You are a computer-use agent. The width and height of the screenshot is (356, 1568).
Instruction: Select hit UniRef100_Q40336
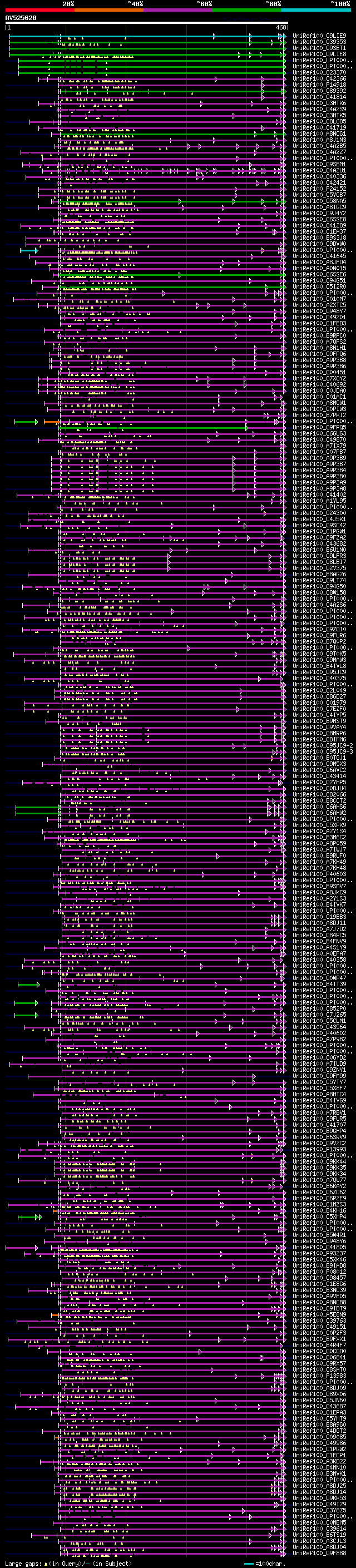point(319,176)
